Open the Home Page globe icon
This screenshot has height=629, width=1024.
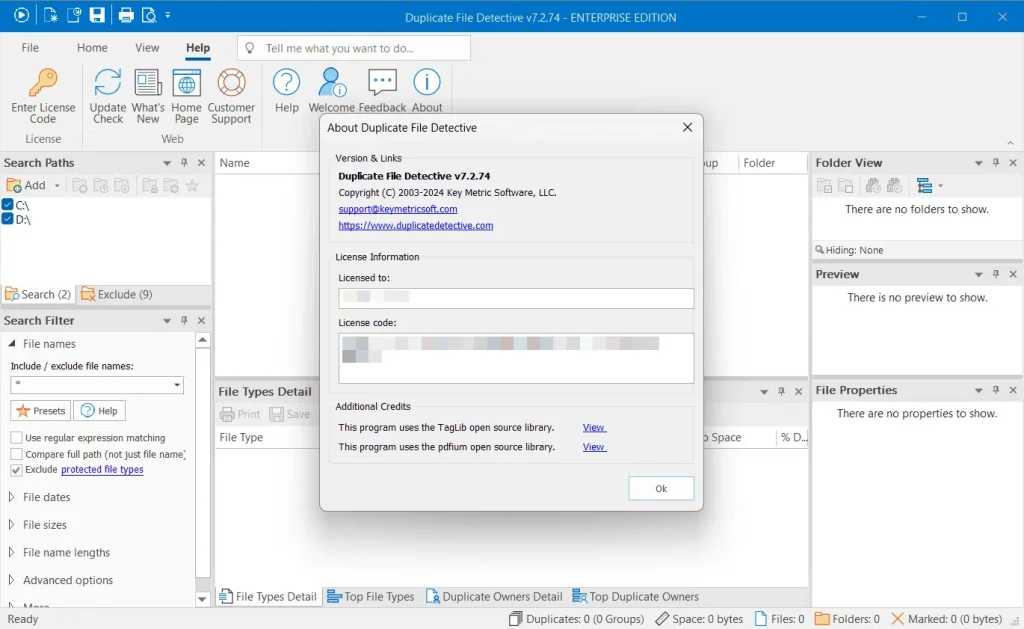click(x=186, y=84)
